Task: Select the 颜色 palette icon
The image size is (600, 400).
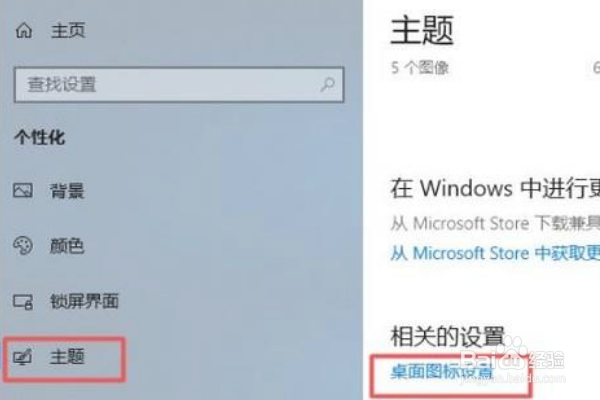Action: pos(23,245)
